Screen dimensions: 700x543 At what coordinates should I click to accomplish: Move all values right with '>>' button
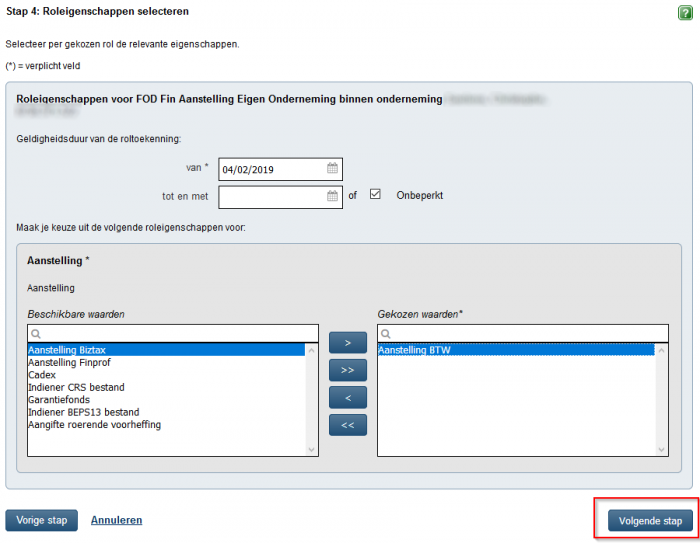pos(347,370)
